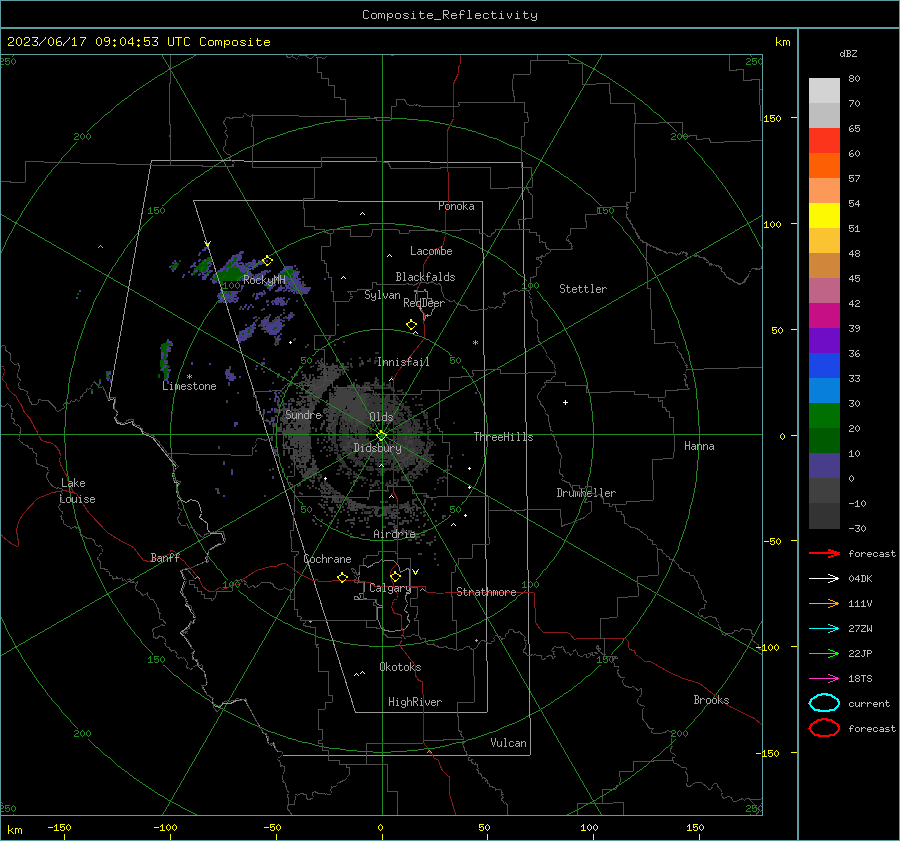Click the Hanna city label
Screen dimensions: 900x841
tap(699, 446)
